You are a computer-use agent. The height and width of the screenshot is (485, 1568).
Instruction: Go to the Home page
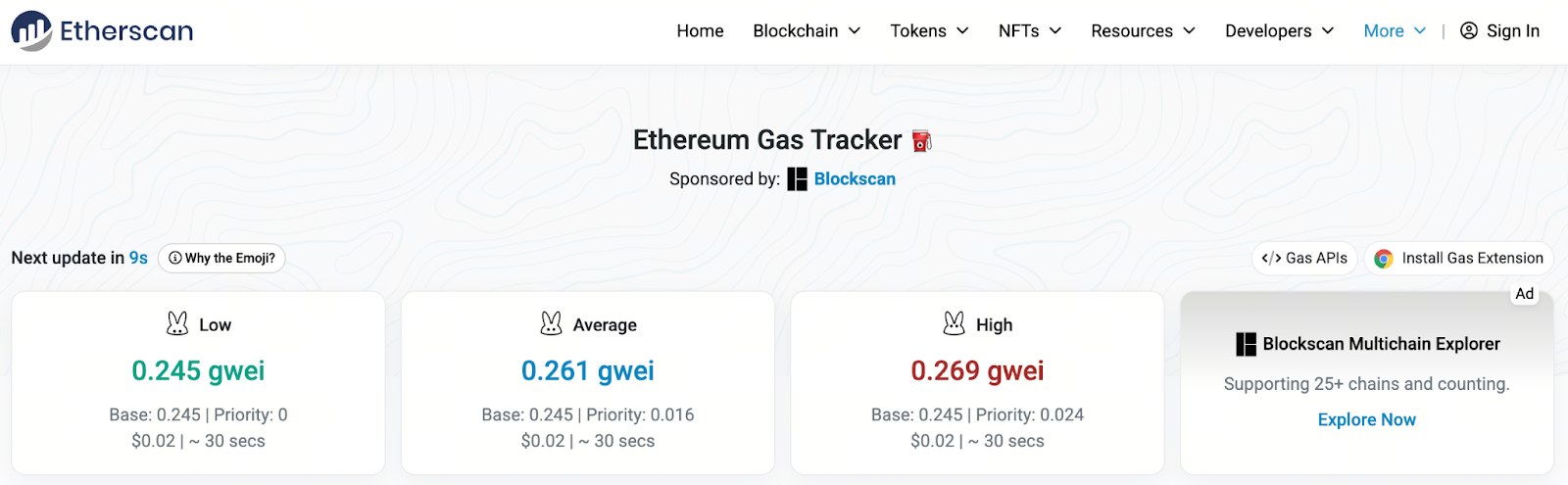[700, 31]
